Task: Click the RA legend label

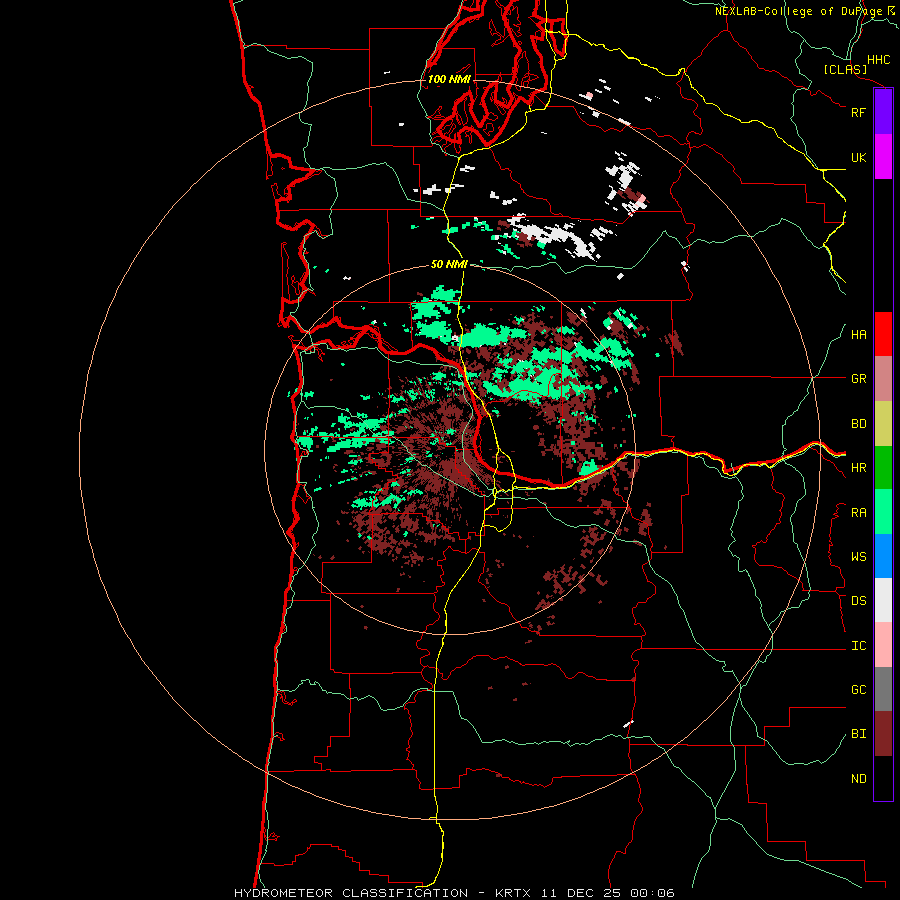Action: click(859, 513)
